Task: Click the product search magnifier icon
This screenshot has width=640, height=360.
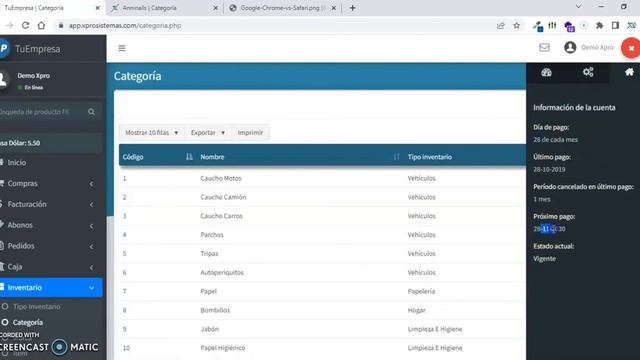Action: pyautogui.click(x=91, y=112)
